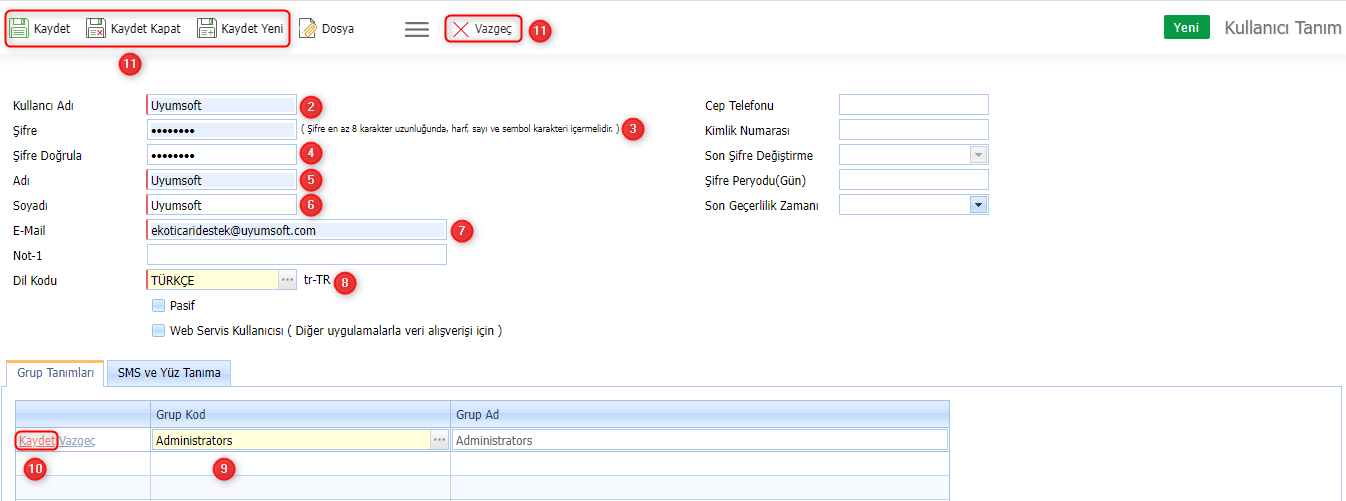
Task: Click the Şifre Peryodu(Gün) field
Action: [914, 180]
